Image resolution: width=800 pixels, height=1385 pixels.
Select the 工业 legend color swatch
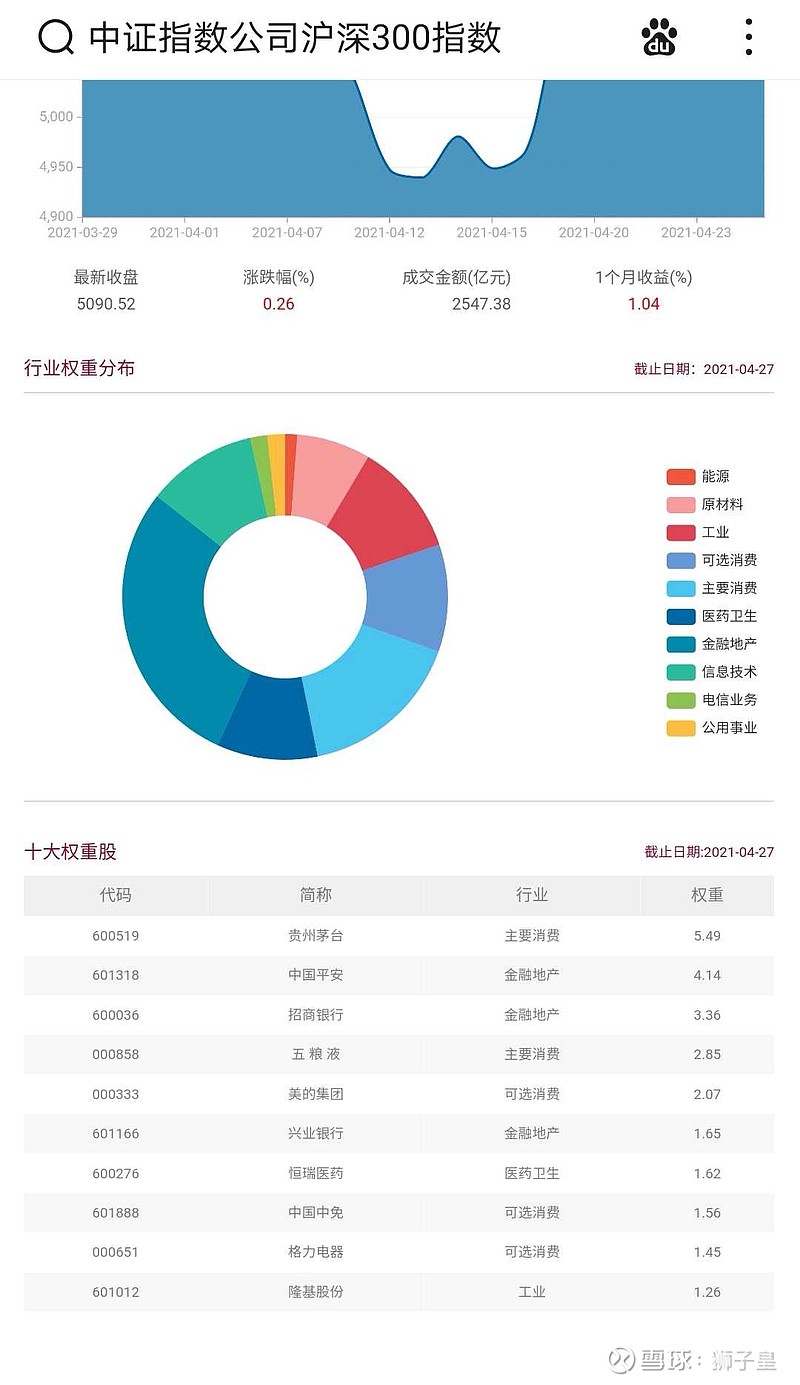[681, 533]
